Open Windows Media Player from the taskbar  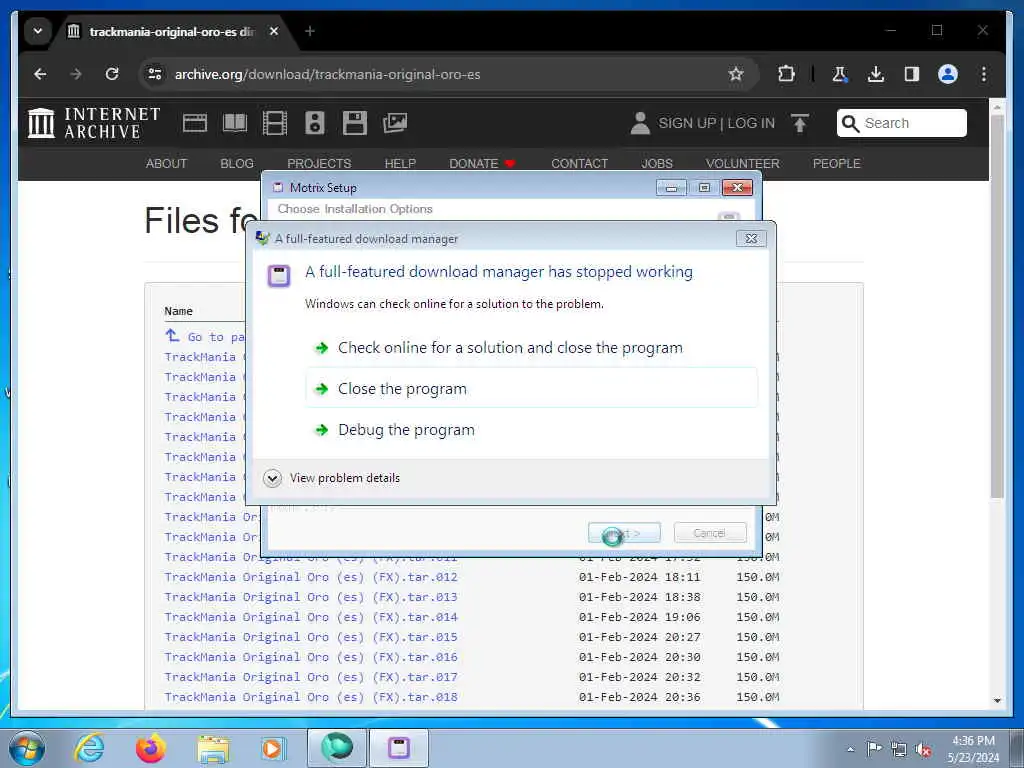click(272, 748)
